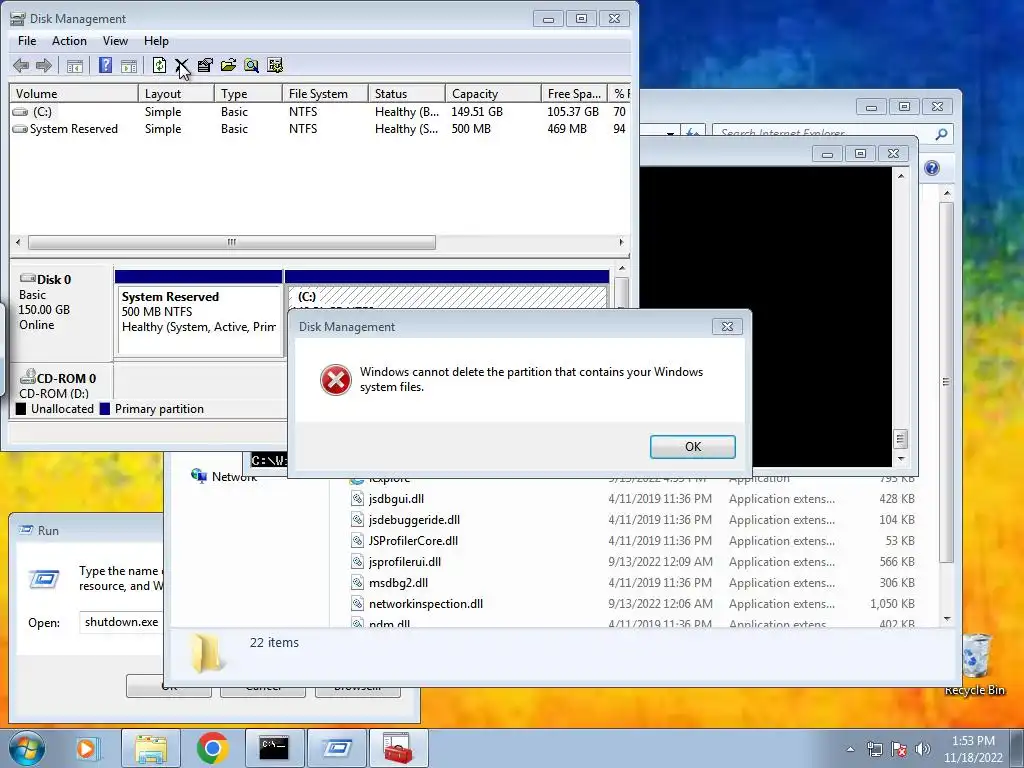Viewport: 1024px width, 768px height.
Task: Open Google Chrome from taskbar
Action: [x=212, y=748]
